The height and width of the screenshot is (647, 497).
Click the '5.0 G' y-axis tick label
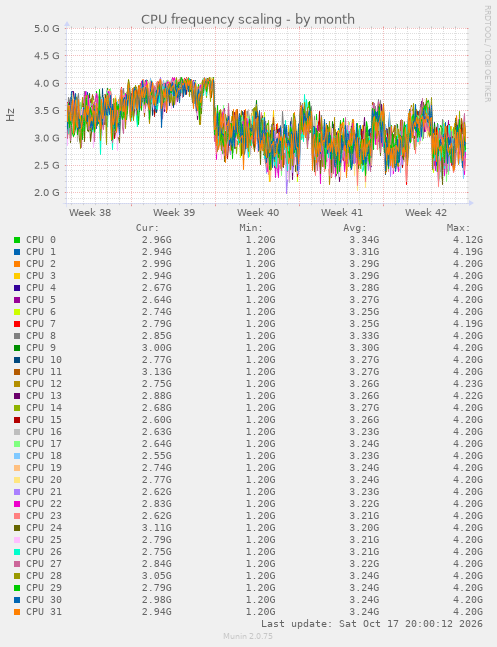point(47,28)
